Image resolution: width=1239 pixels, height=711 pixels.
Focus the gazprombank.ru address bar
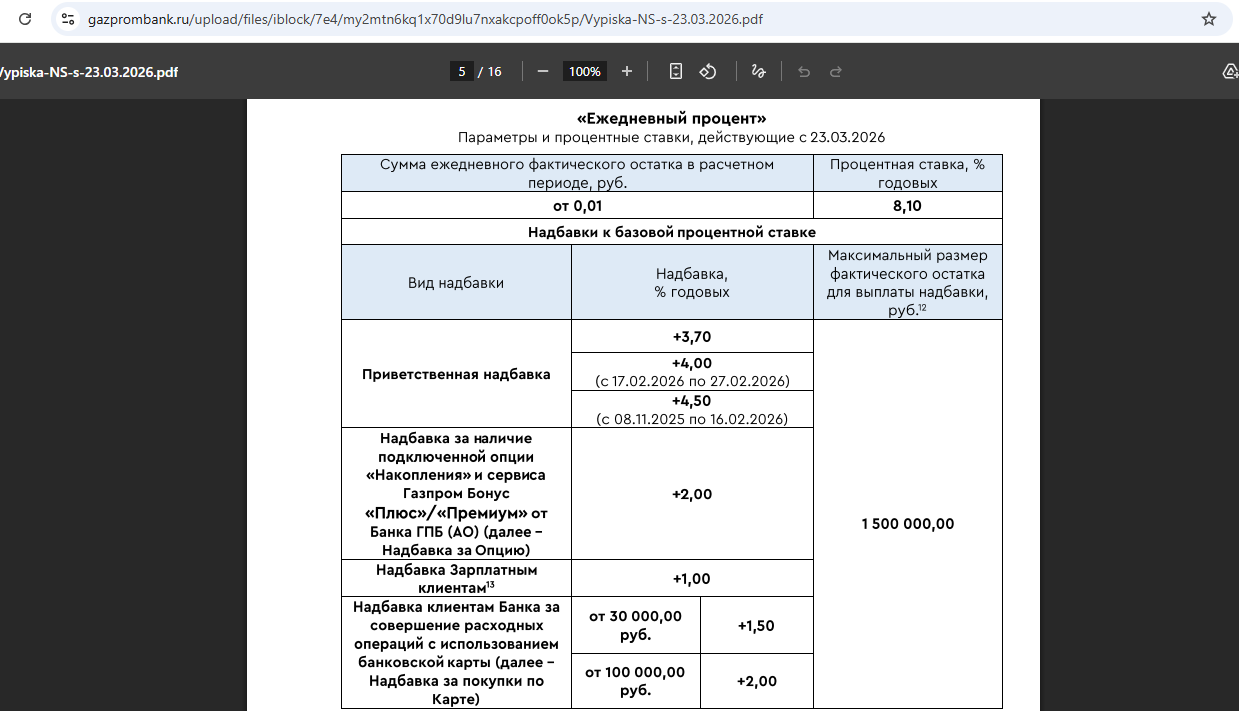tap(400, 19)
